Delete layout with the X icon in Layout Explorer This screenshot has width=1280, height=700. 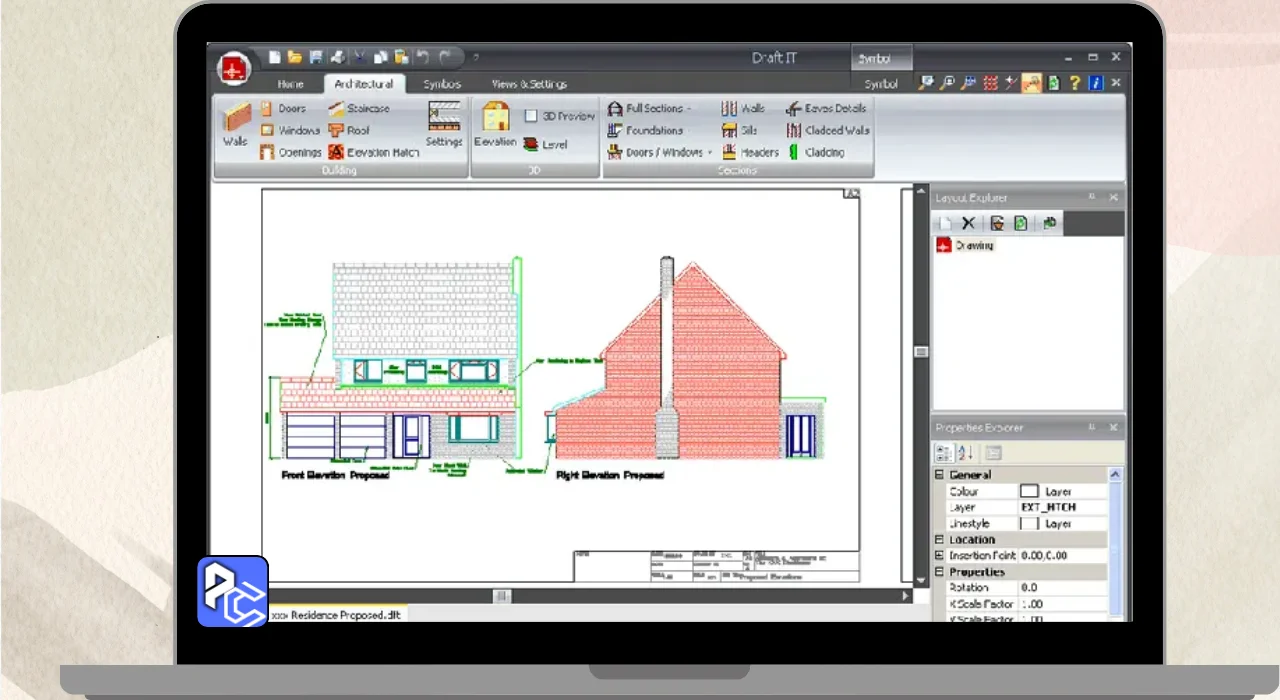[968, 223]
